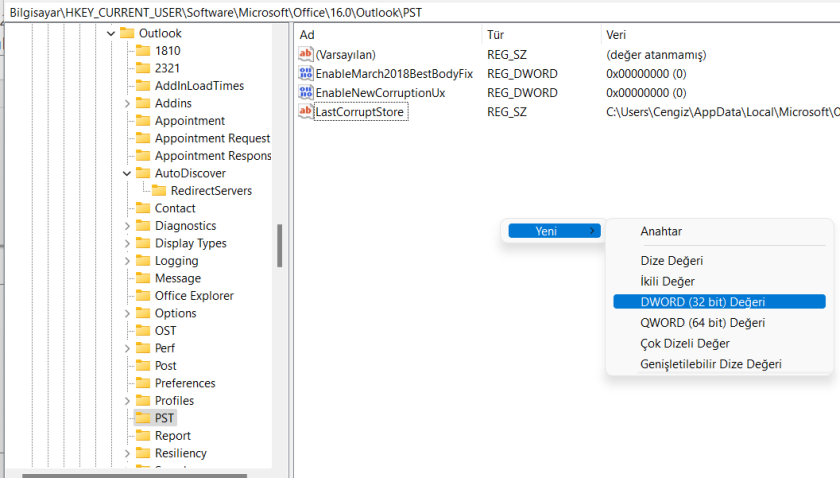Pick QWORD (64 bit) Değeri option
This screenshot has width=840, height=478.
pos(702,323)
